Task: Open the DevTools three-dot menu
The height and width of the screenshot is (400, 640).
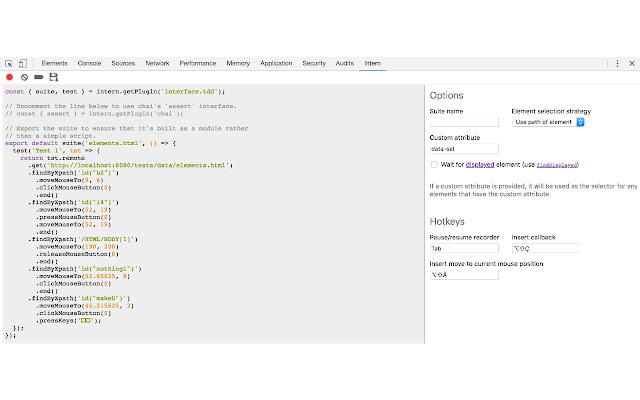Action: pos(617,63)
